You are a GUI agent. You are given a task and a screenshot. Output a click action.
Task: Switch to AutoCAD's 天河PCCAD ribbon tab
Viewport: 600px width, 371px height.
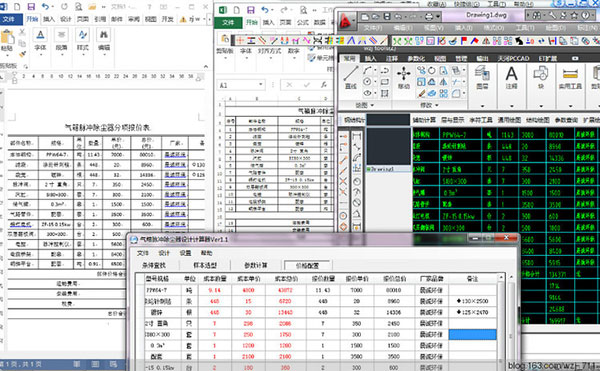click(514, 59)
